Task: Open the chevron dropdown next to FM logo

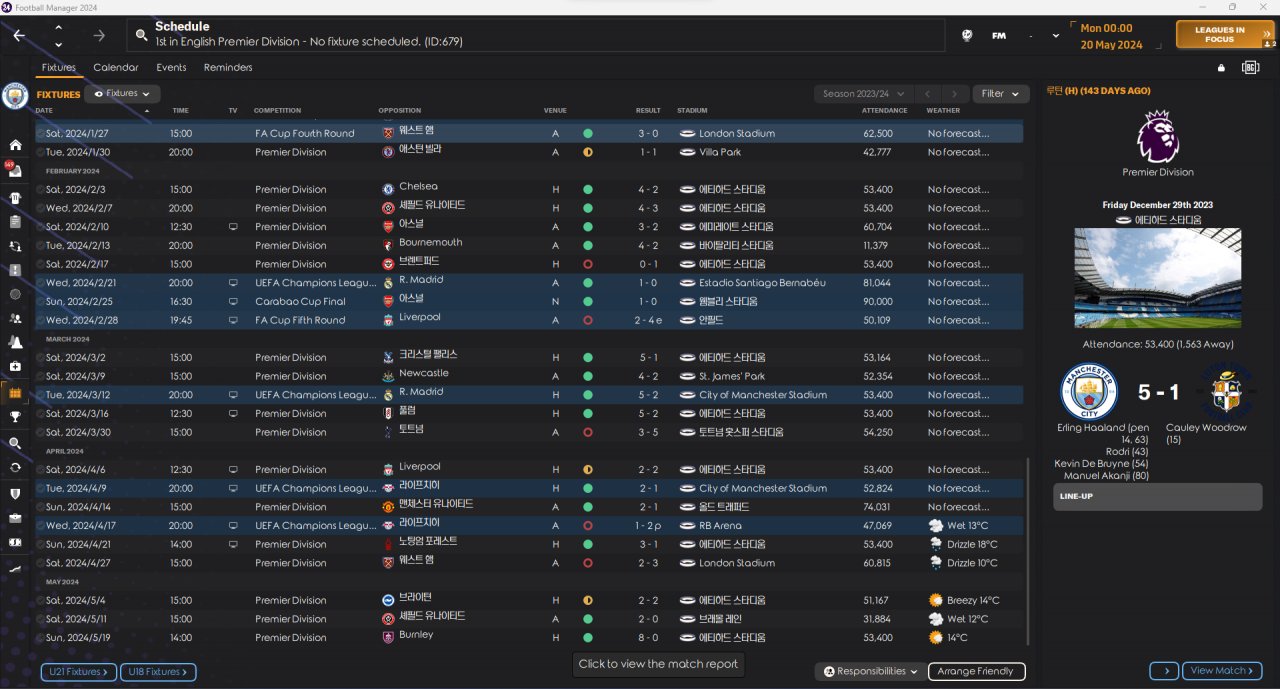Action: [x=1056, y=36]
